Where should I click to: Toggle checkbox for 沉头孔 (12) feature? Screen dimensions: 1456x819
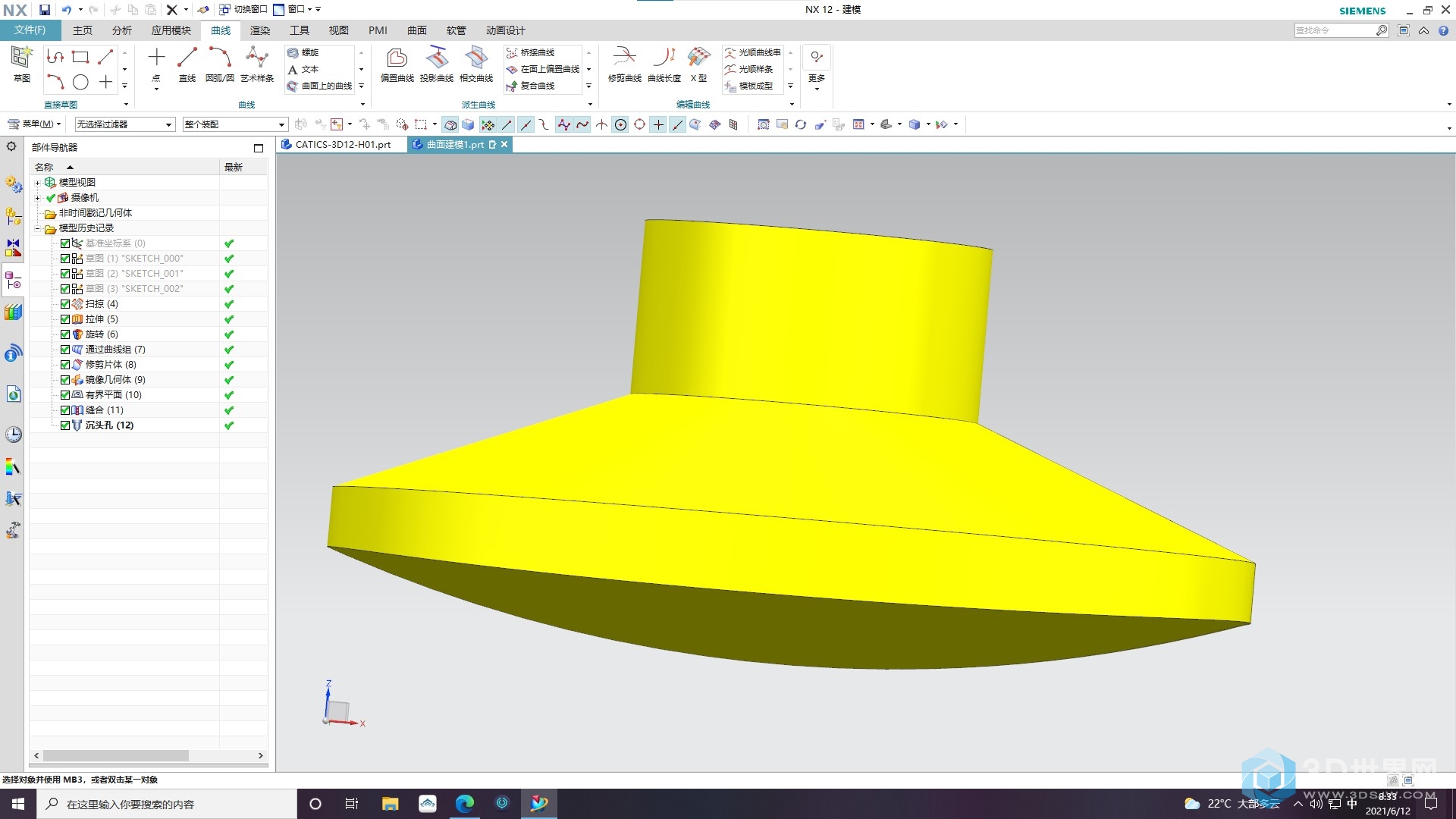65,425
